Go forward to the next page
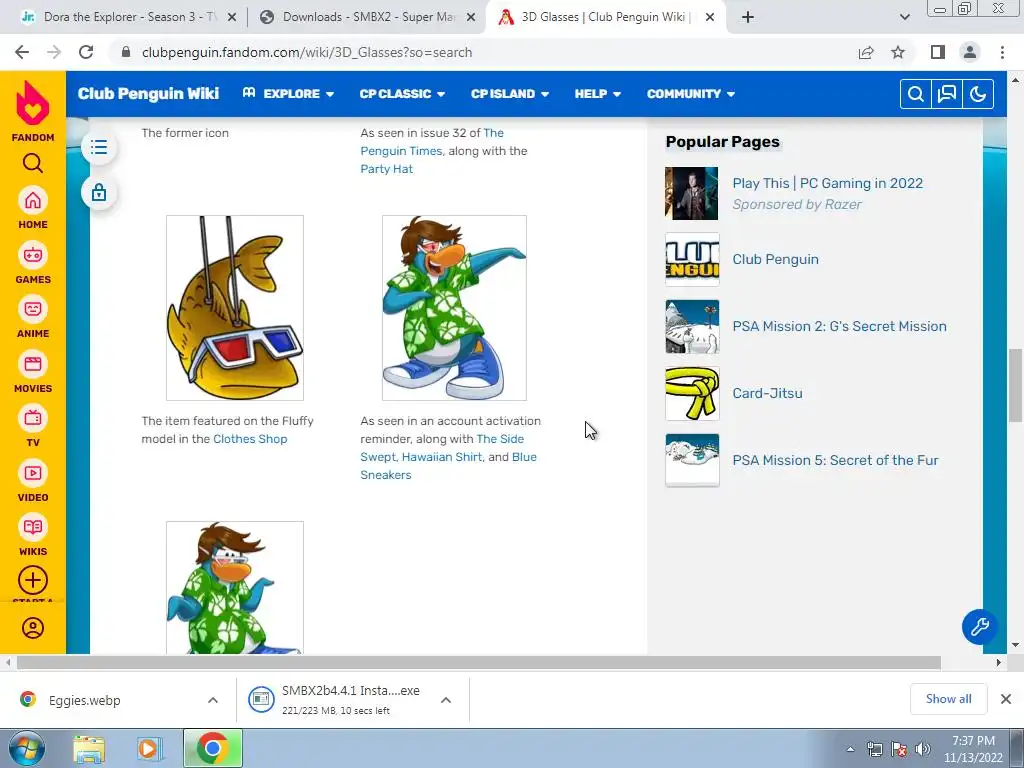The height and width of the screenshot is (768, 1024). [54, 52]
